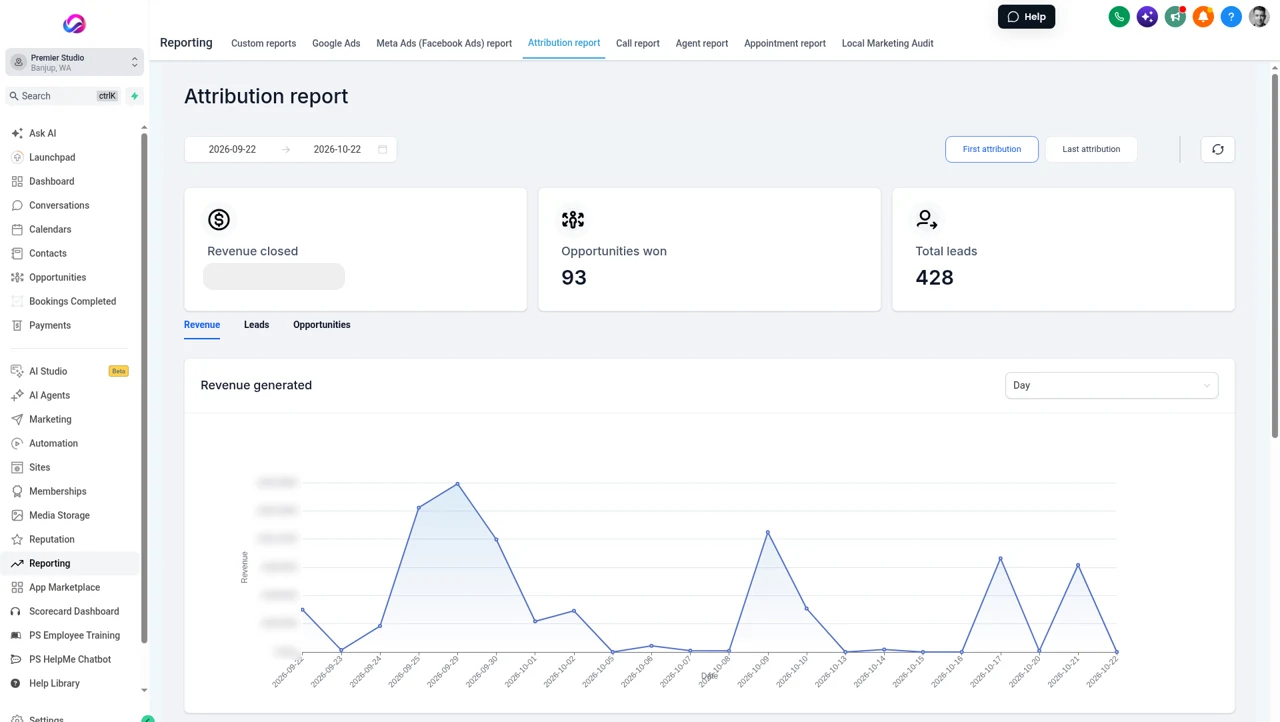This screenshot has height=722, width=1280.
Task: Open the Agent report tab
Action: point(702,44)
